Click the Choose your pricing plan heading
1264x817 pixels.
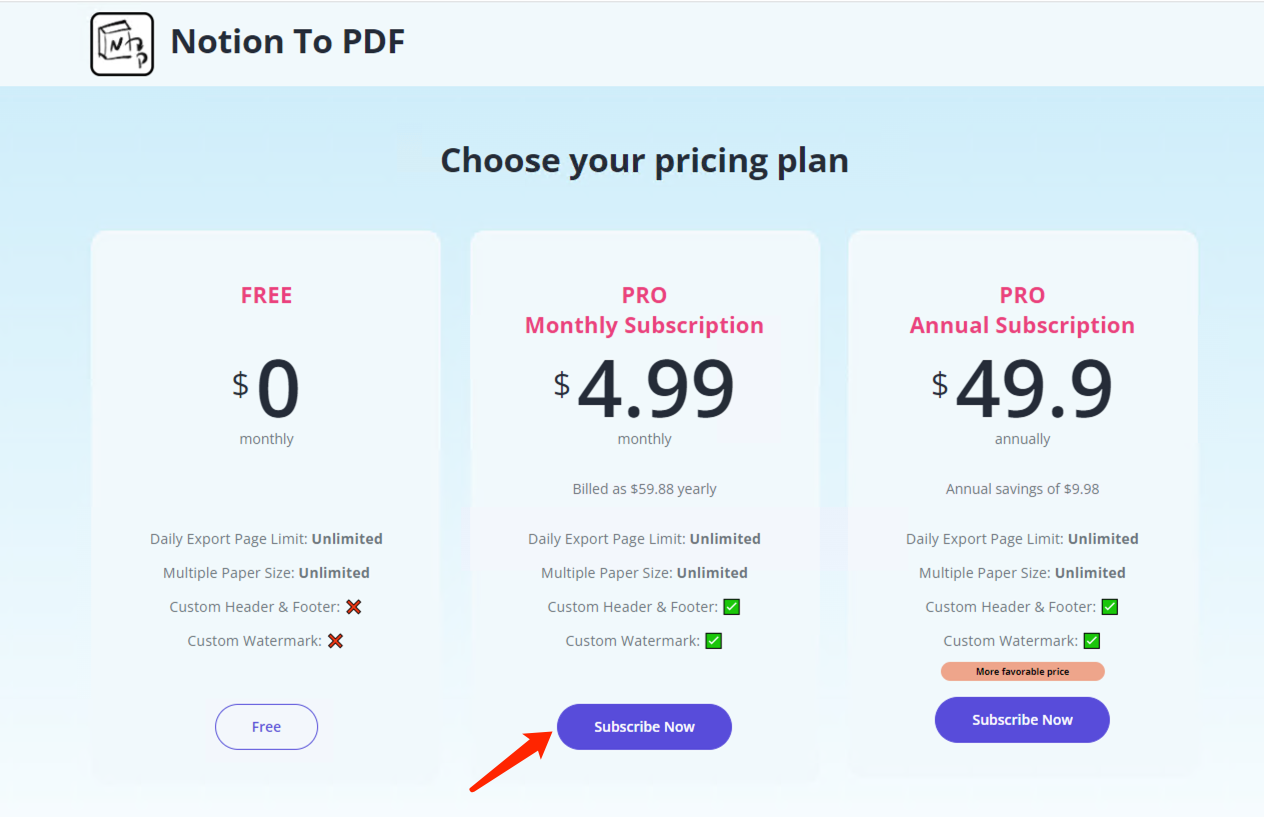[x=645, y=160]
